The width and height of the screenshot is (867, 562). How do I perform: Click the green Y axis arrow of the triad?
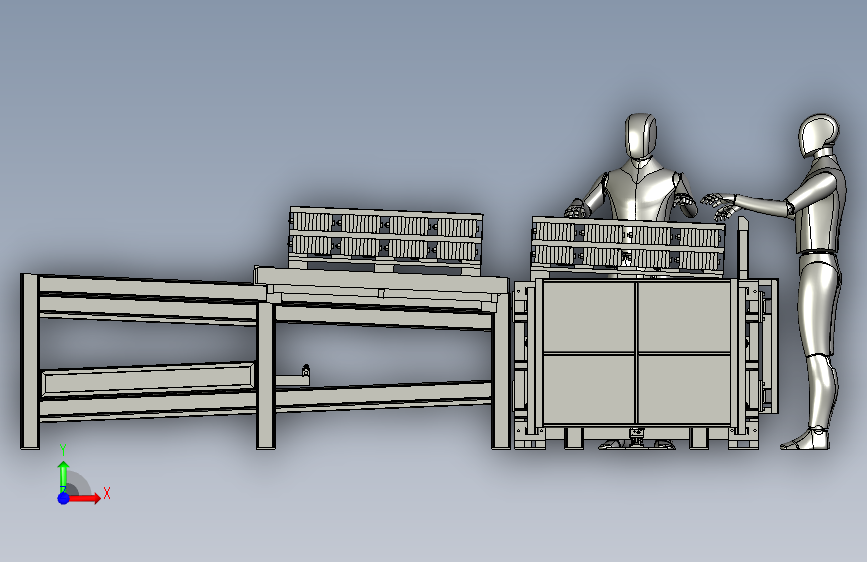[x=64, y=476]
